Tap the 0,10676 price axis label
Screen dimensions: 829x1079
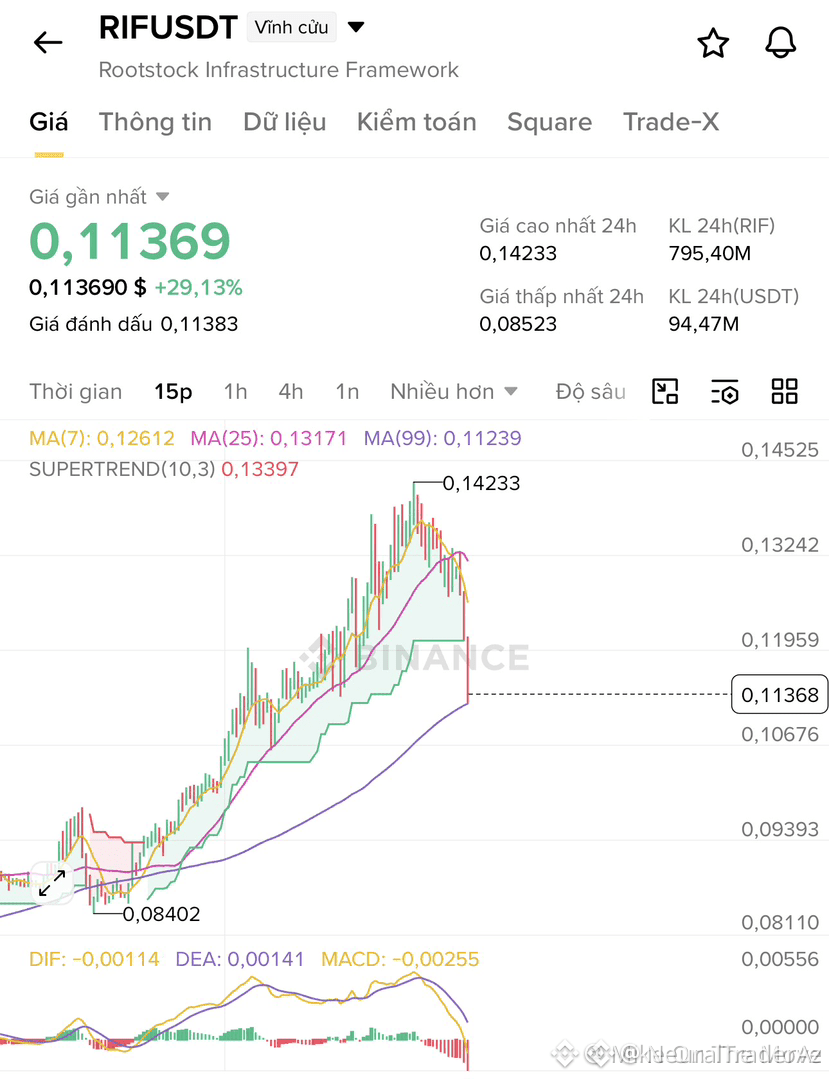(x=780, y=734)
